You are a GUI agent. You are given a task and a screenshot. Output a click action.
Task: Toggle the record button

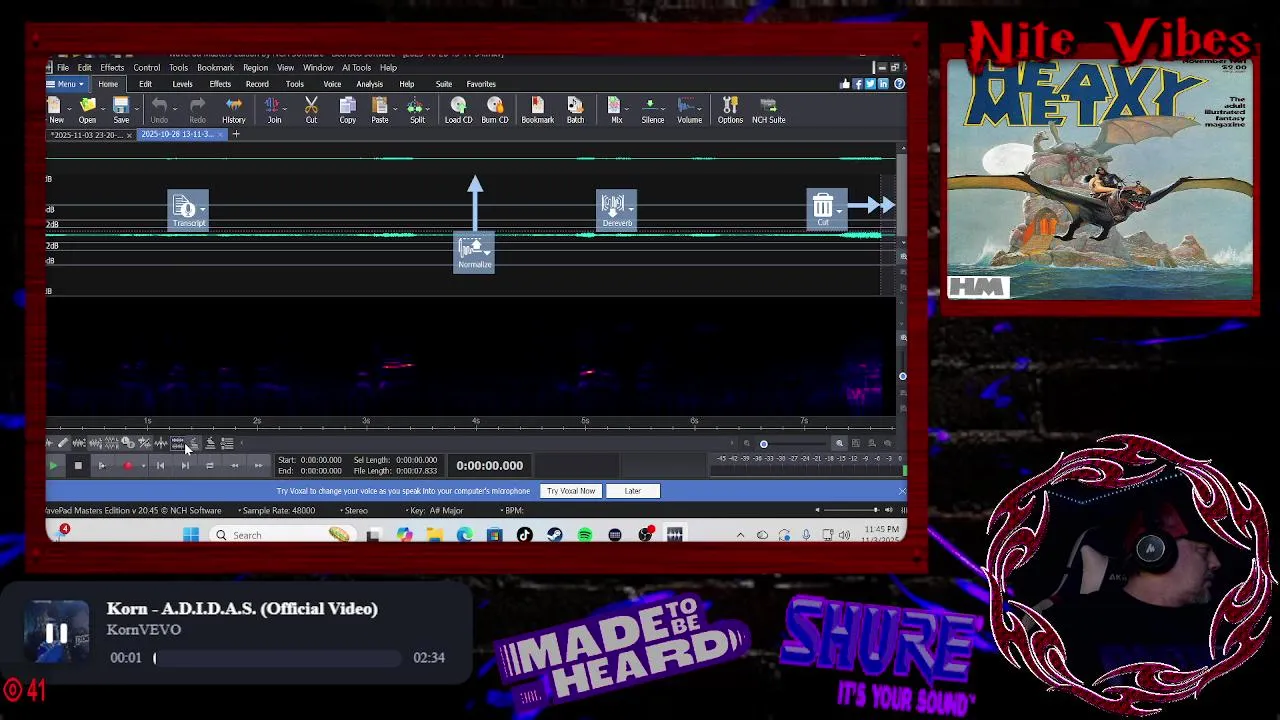(x=128, y=466)
